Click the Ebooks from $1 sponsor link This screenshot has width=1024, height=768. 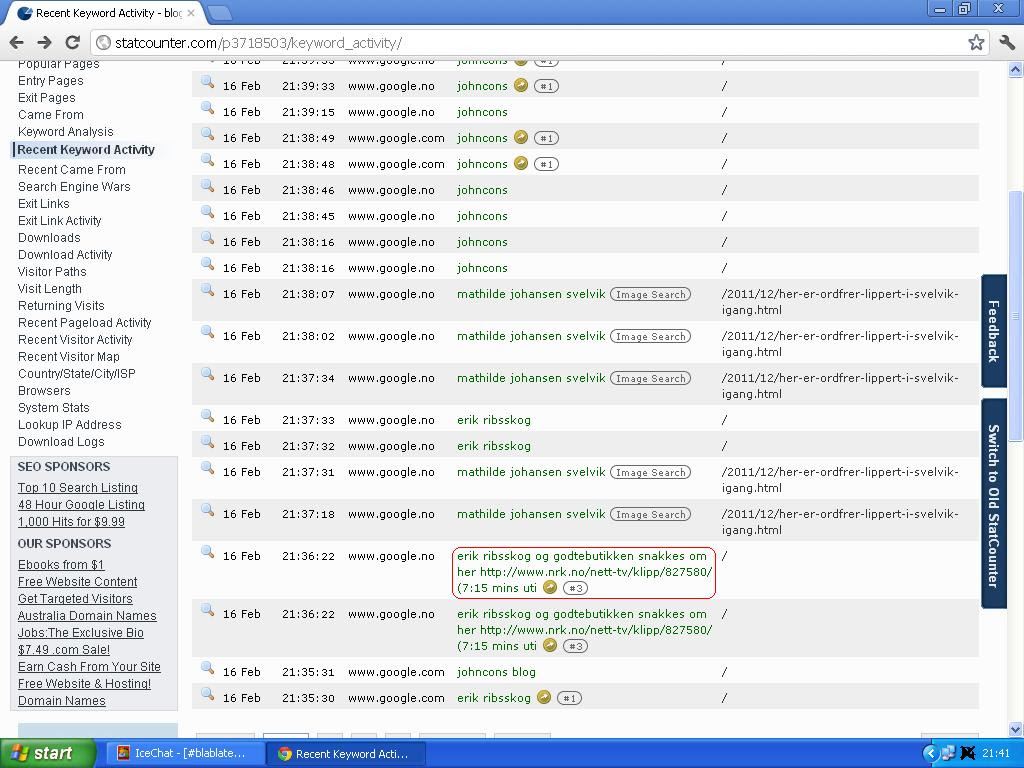61,565
